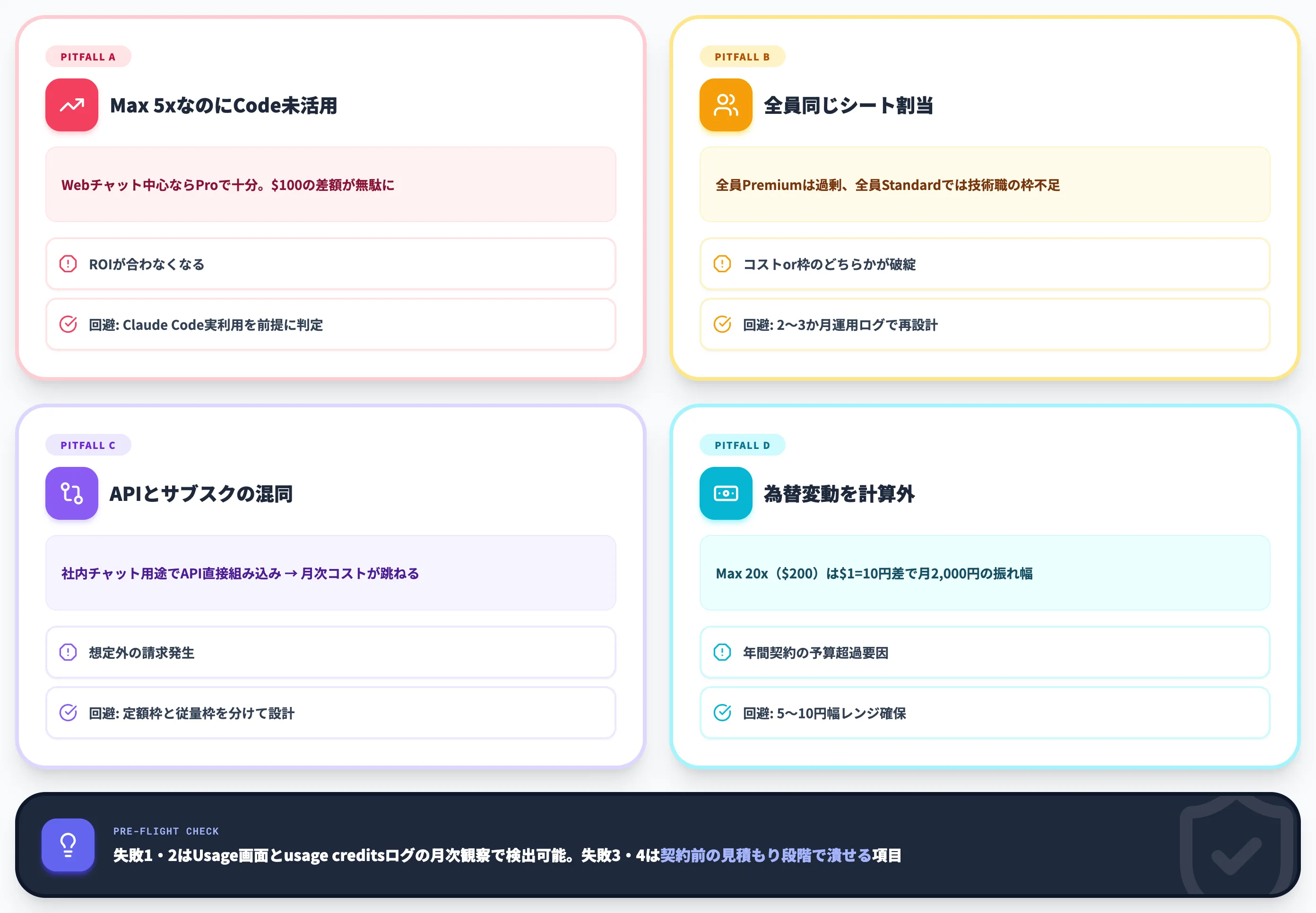Click the PRE-FLIGHT CHECK label
Viewport: 1316px width, 913px height.
(x=166, y=831)
